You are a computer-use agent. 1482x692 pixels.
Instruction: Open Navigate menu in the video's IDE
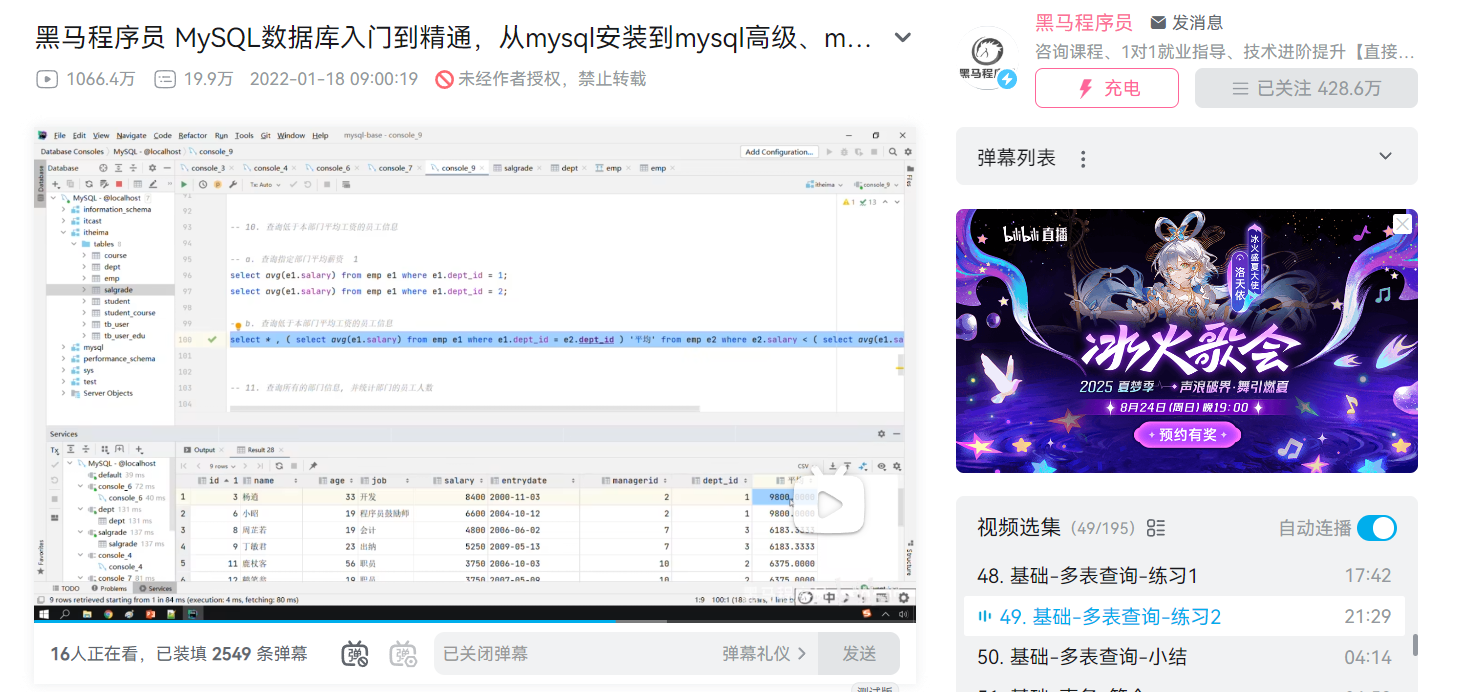[x=131, y=135]
